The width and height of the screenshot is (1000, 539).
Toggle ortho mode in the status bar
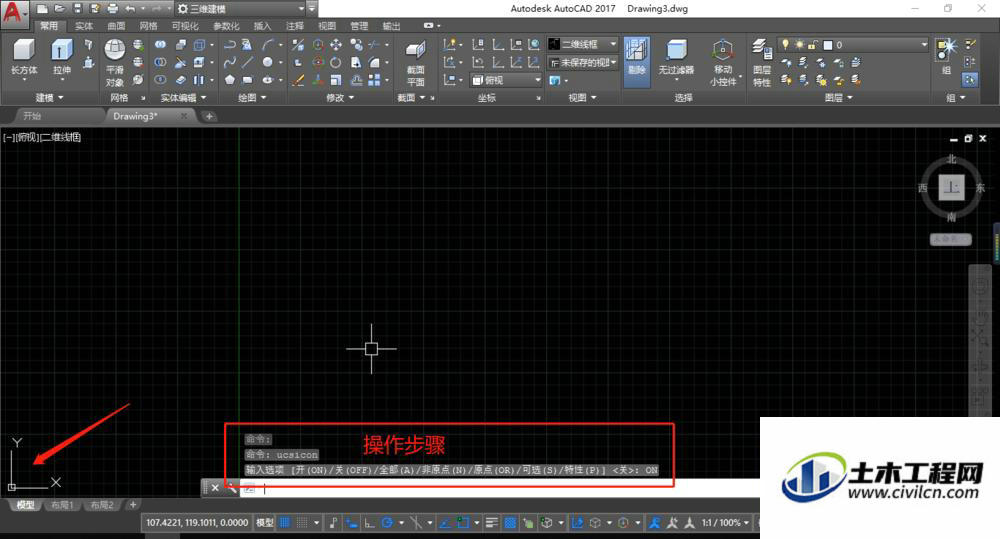coord(369,523)
